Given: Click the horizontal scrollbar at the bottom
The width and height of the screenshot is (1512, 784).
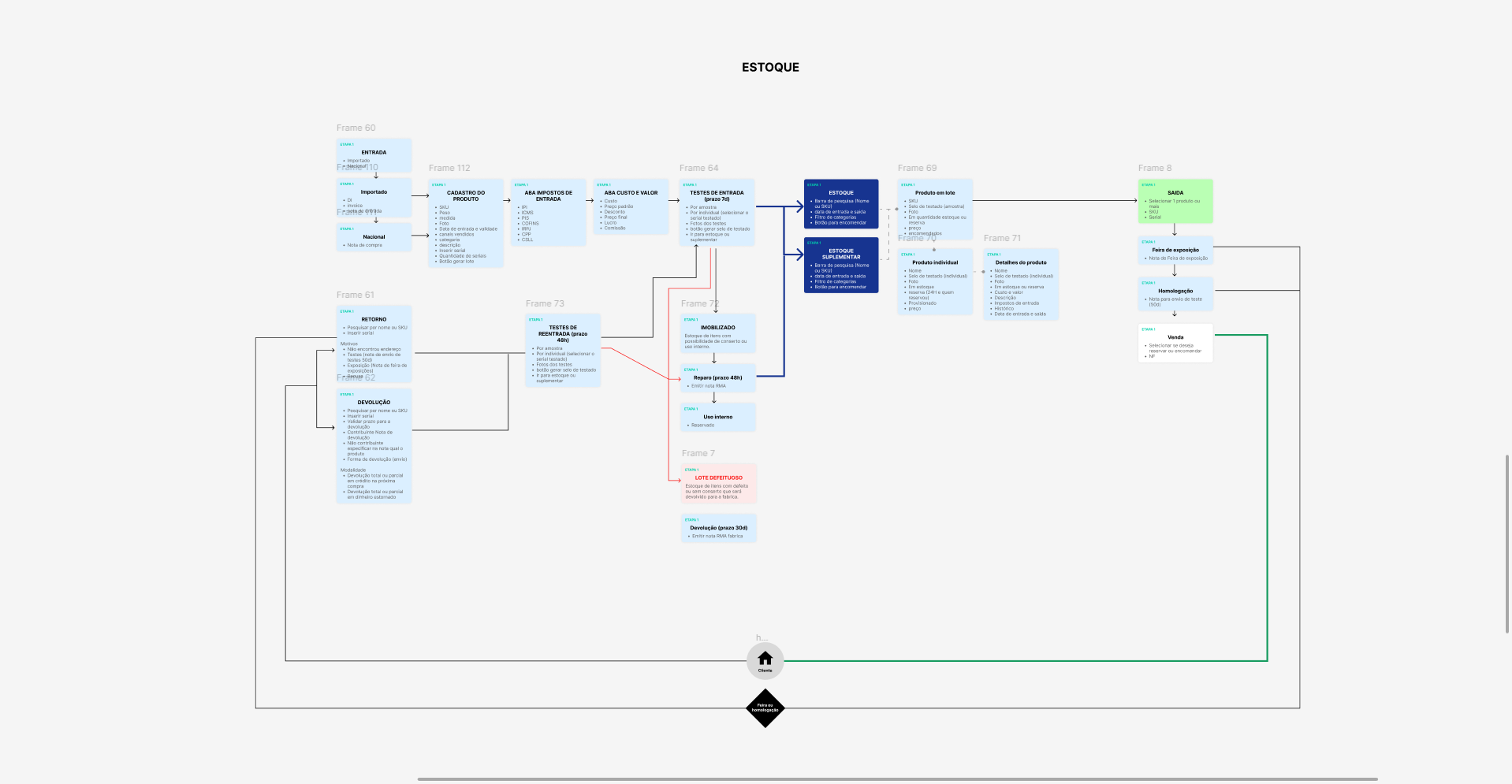Looking at the screenshot, I should tap(897, 779).
